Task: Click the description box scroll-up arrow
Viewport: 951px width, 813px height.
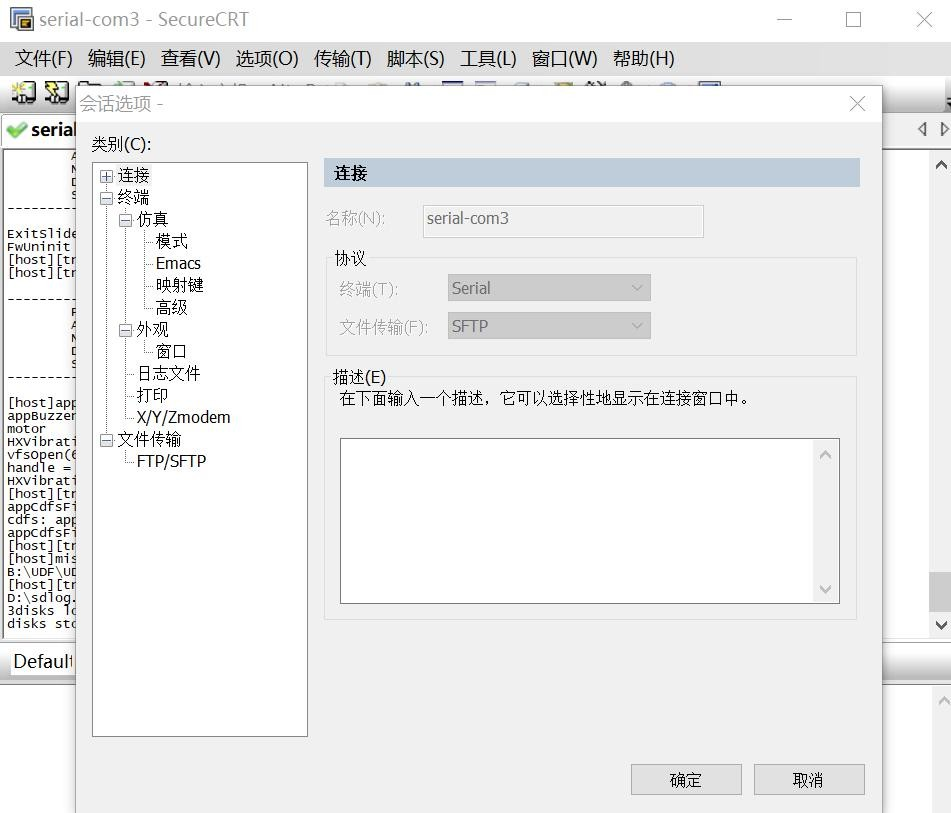Action: coord(825,454)
